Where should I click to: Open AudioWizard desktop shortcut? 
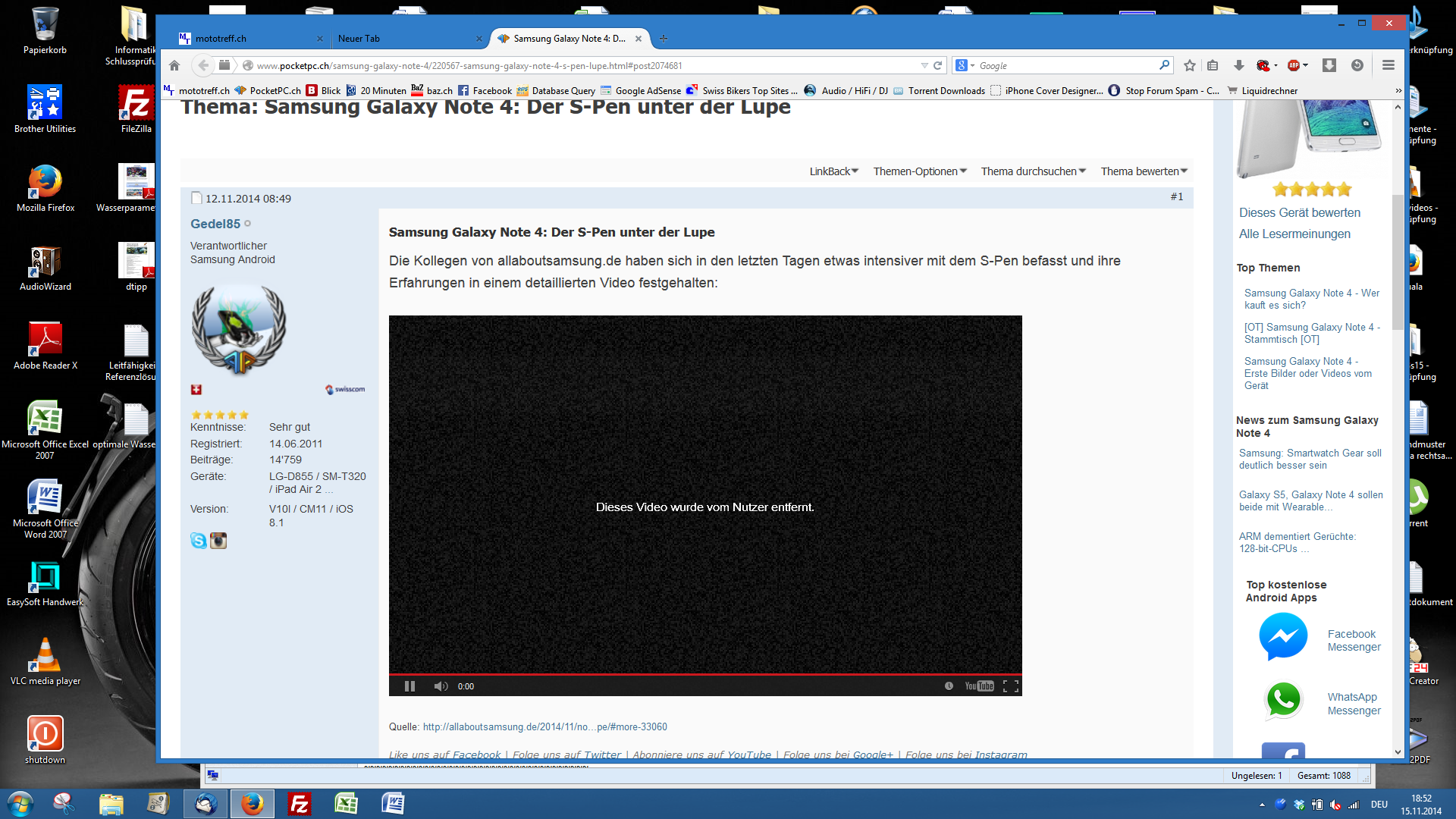coord(45,267)
